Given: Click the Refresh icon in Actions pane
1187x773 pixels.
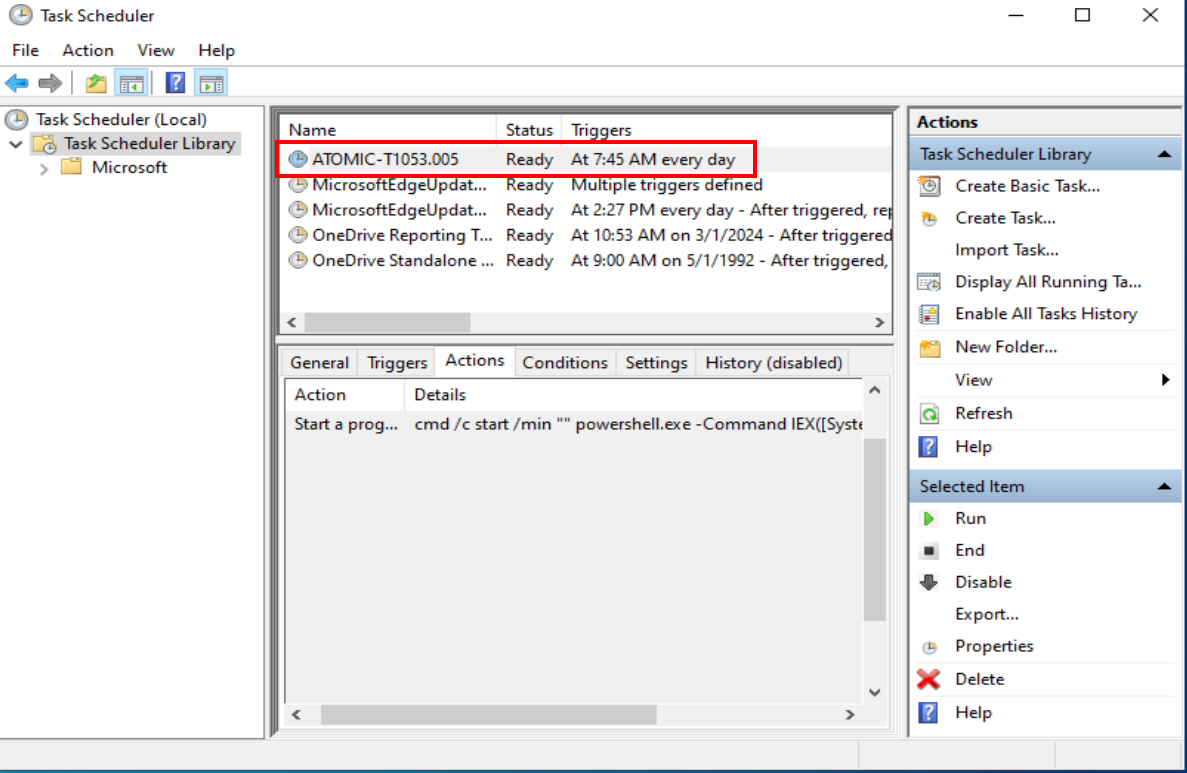Looking at the screenshot, I should [x=929, y=413].
